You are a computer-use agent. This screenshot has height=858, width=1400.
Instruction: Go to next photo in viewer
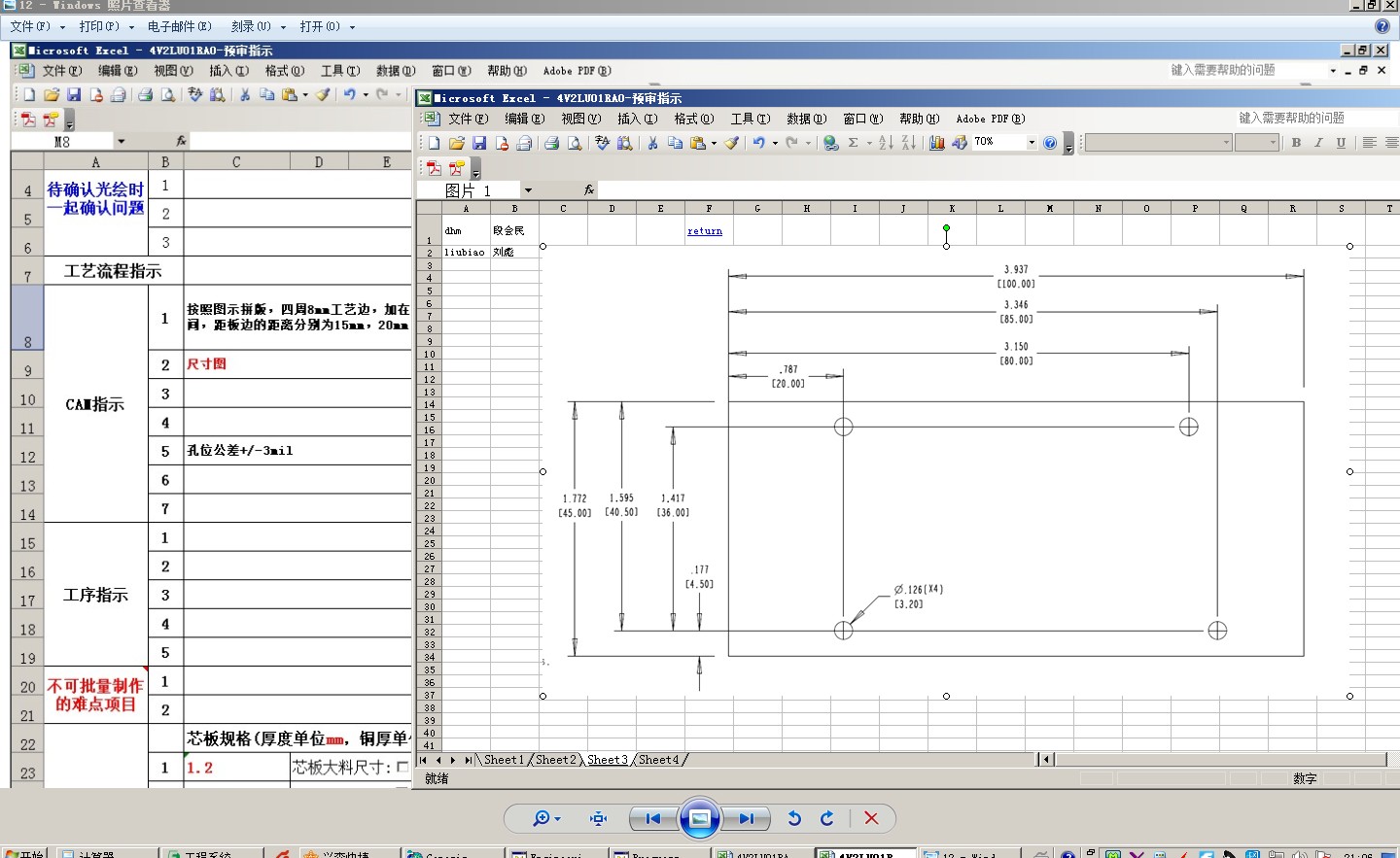[x=746, y=818]
